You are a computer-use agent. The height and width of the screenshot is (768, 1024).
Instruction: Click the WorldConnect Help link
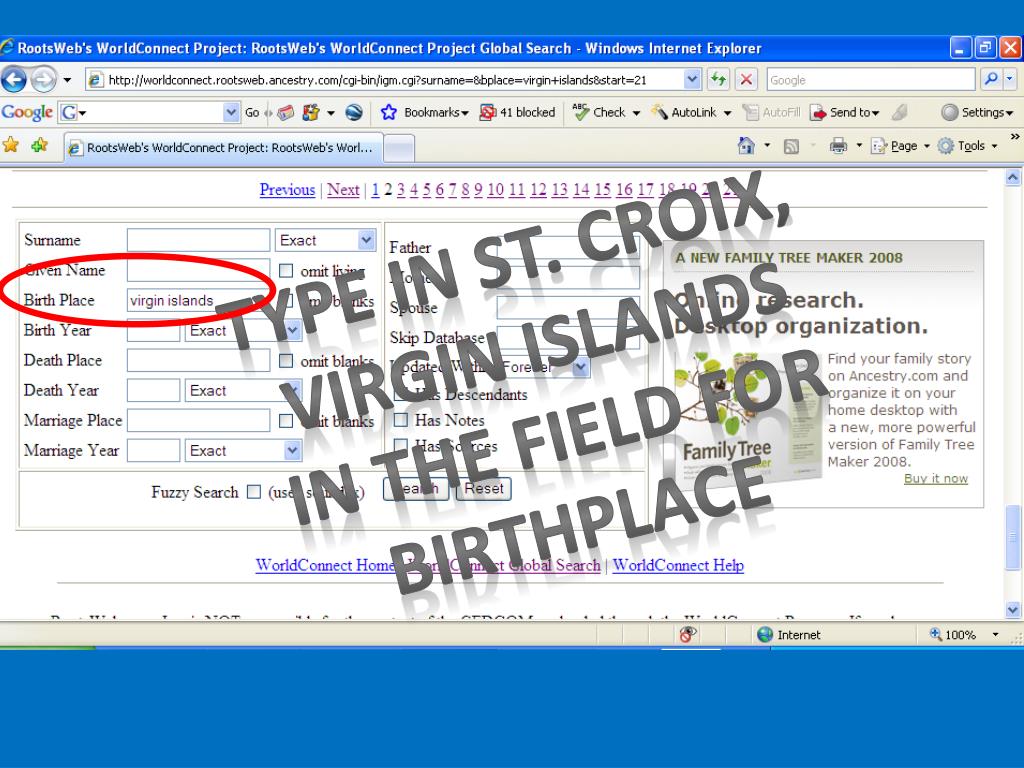click(678, 565)
